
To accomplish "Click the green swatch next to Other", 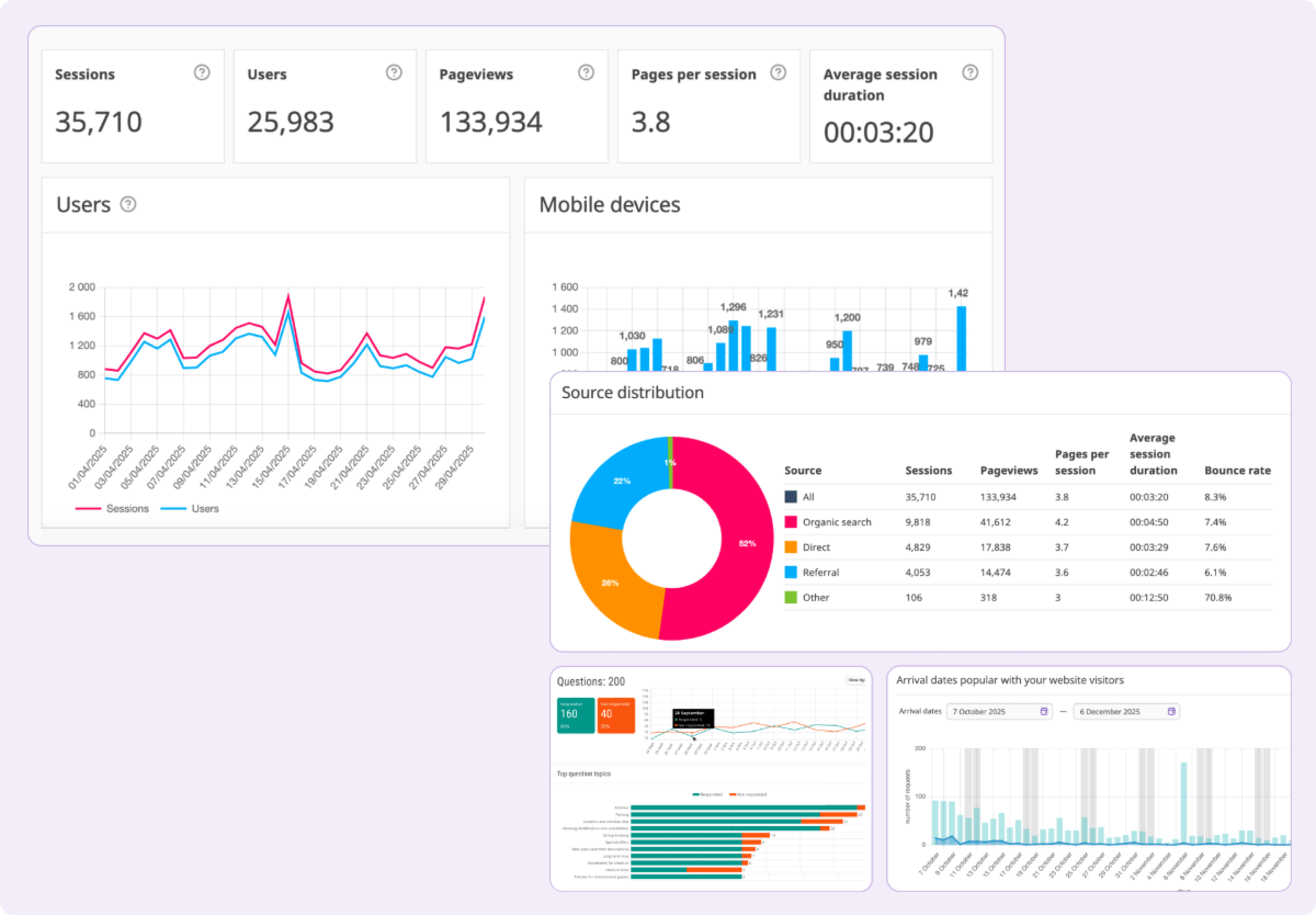I will coord(791,597).
